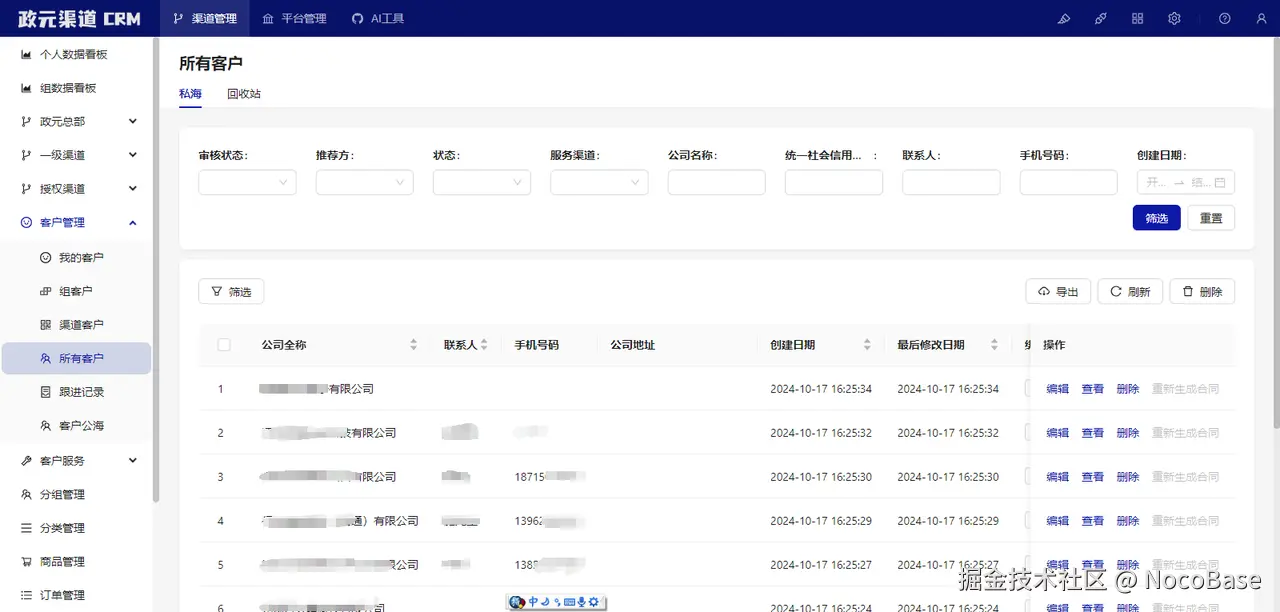This screenshot has width=1280, height=612.
Task: Click the 联系人 filter input field
Action: click(x=951, y=182)
